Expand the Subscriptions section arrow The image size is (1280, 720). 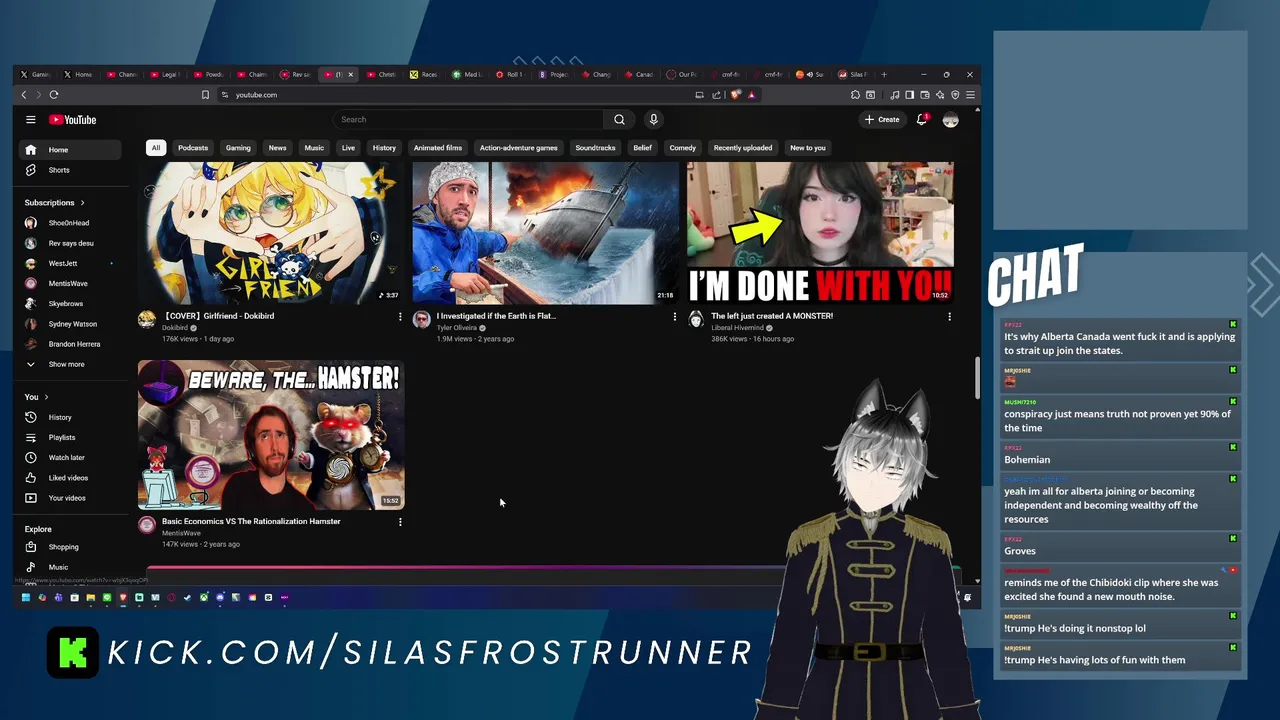tap(82, 203)
